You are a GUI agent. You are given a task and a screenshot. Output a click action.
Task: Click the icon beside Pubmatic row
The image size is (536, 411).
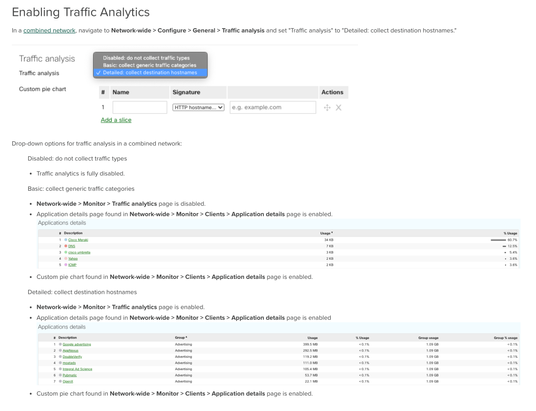(60, 375)
